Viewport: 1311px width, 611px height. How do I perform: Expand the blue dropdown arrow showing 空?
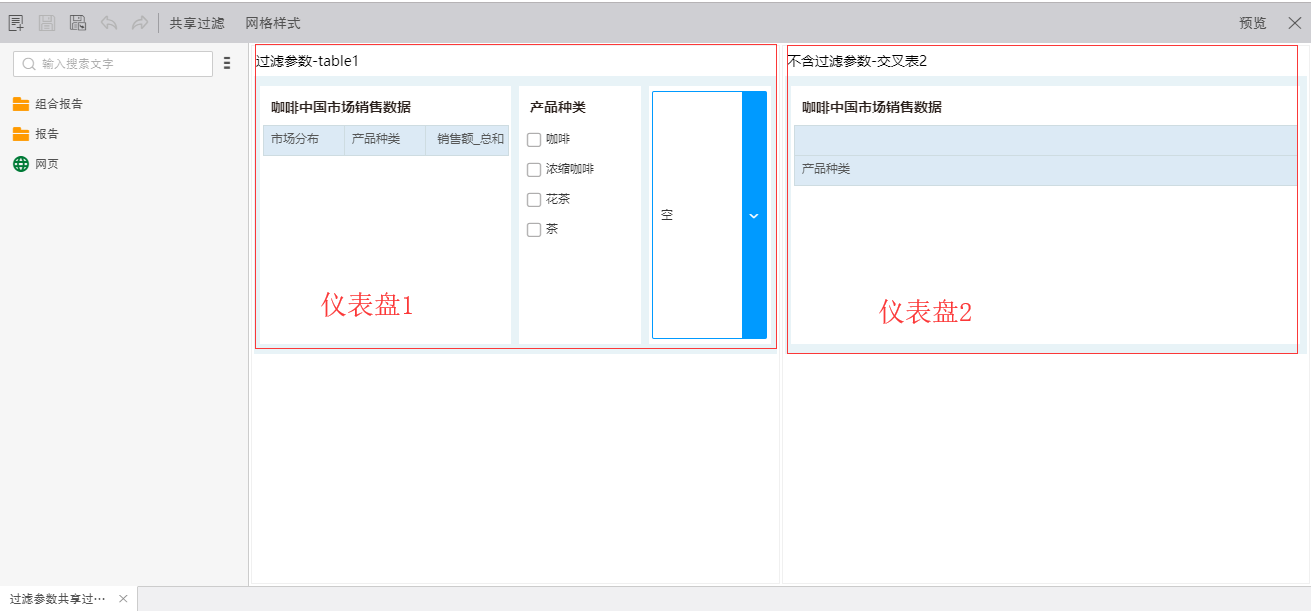pos(754,215)
